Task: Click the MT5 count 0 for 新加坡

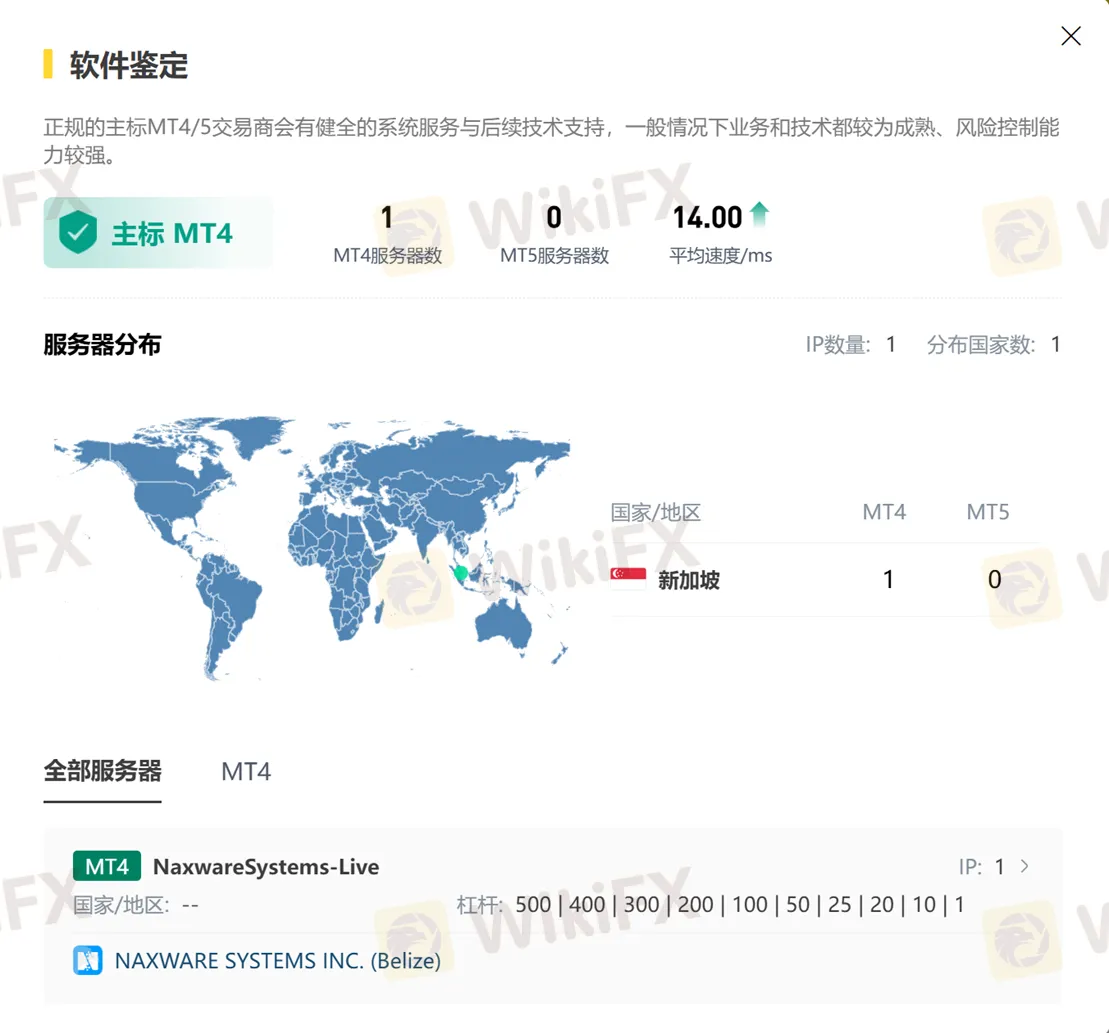Action: (994, 579)
